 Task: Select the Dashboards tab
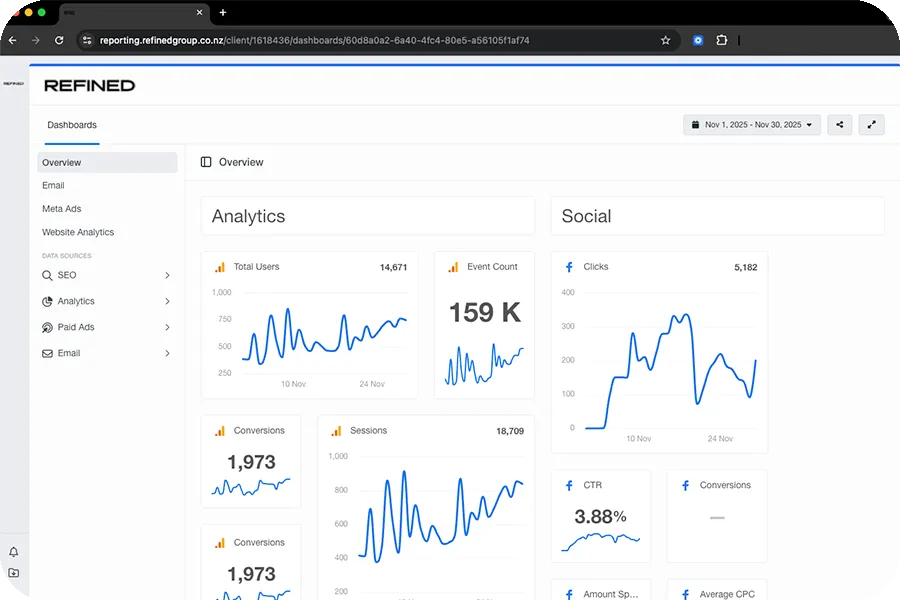click(x=72, y=125)
